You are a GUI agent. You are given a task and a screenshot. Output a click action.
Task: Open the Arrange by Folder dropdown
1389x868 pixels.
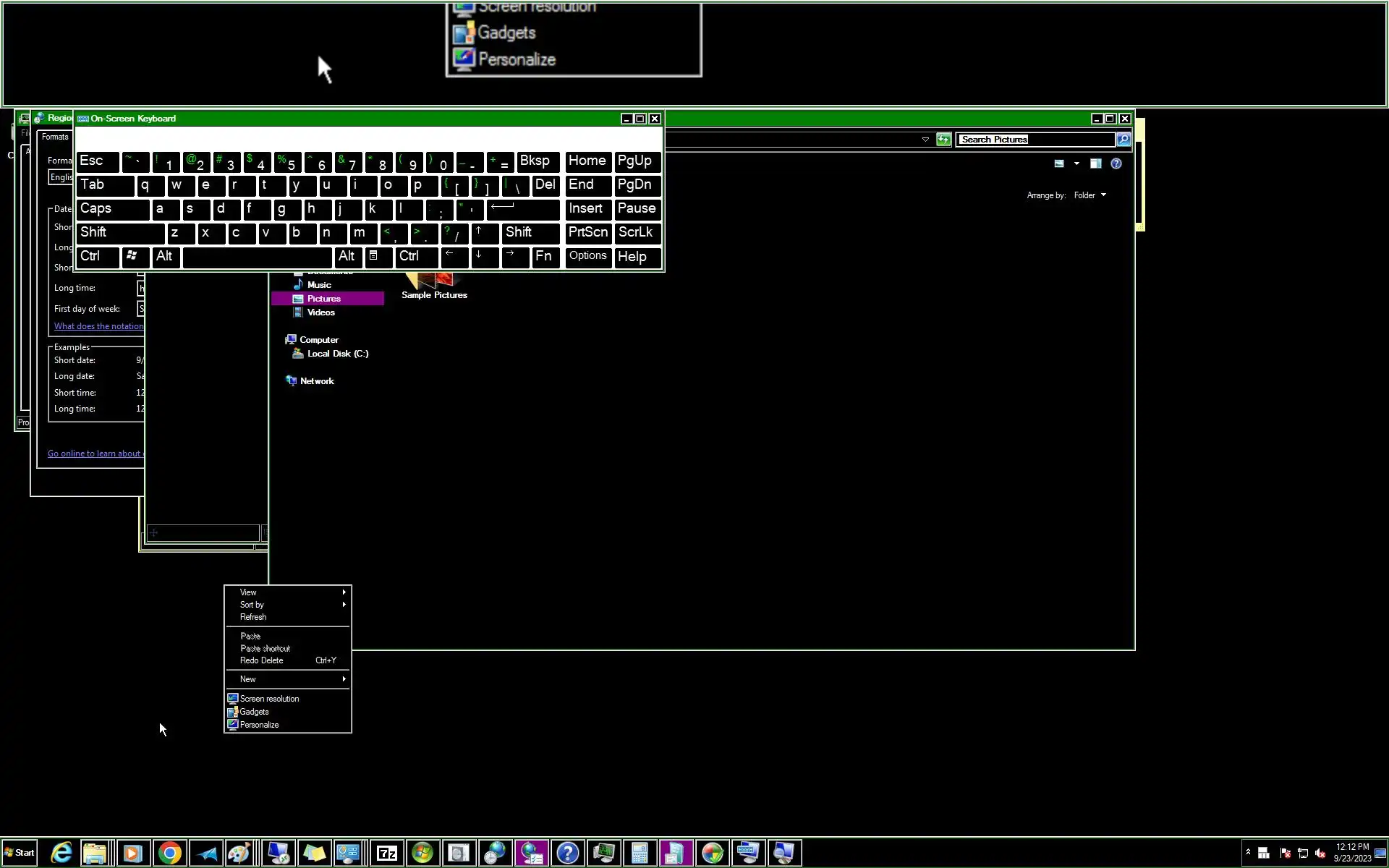pos(1089,195)
